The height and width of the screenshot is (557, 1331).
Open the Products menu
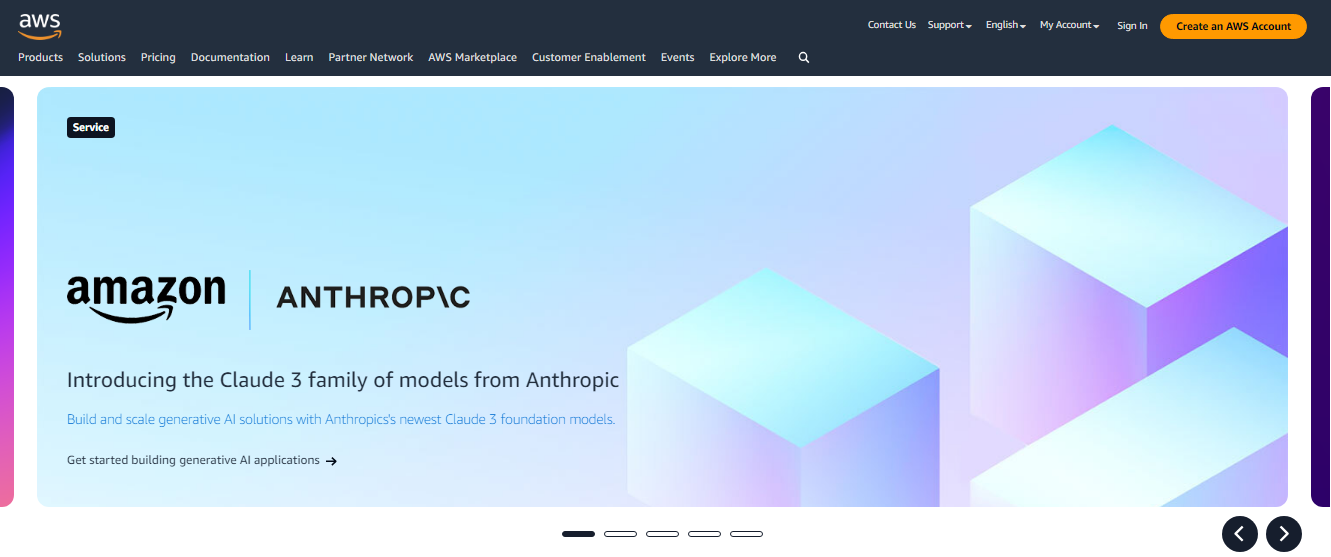tap(40, 58)
